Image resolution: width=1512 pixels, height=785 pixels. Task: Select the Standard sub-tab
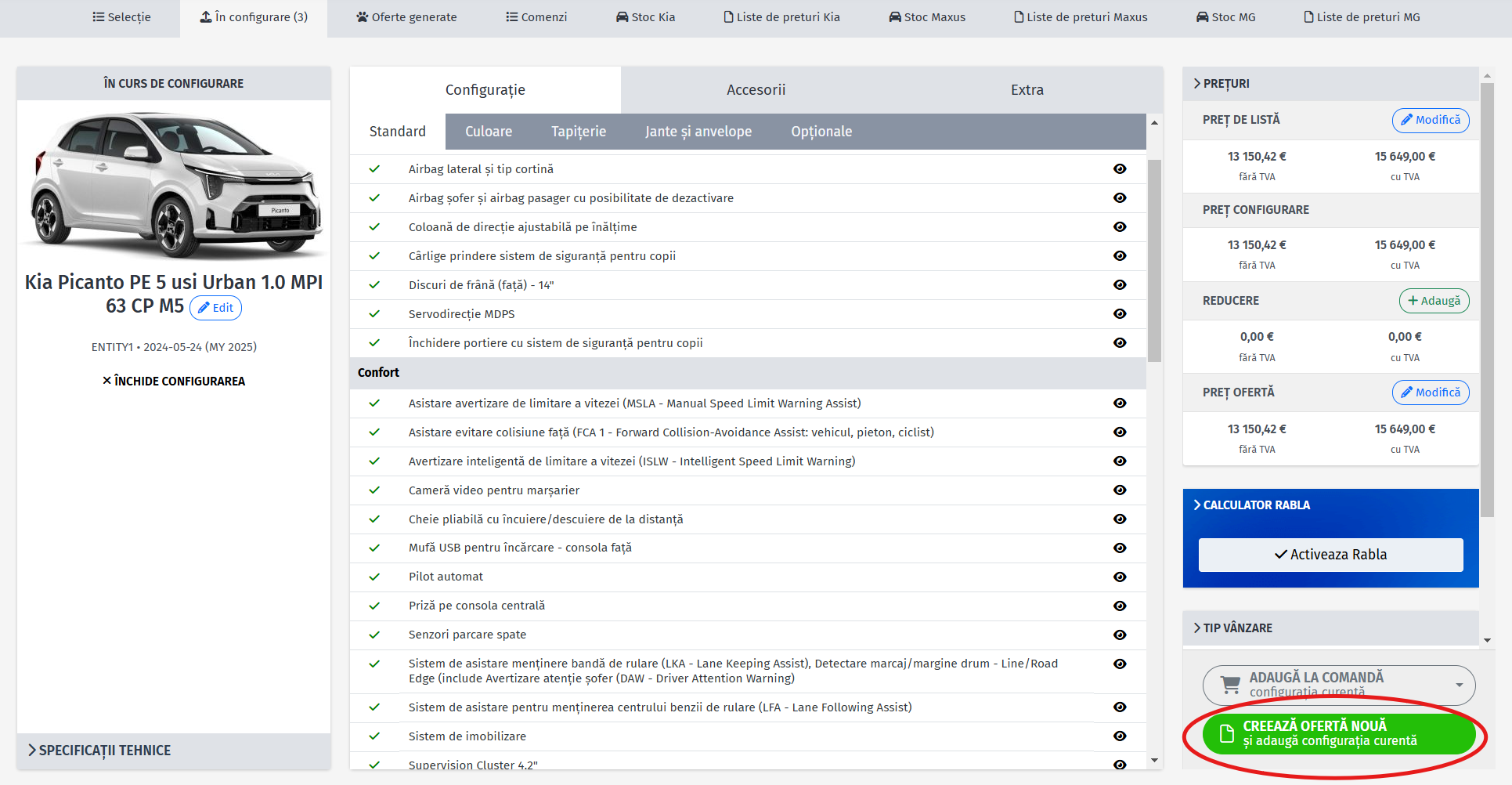[x=398, y=132]
